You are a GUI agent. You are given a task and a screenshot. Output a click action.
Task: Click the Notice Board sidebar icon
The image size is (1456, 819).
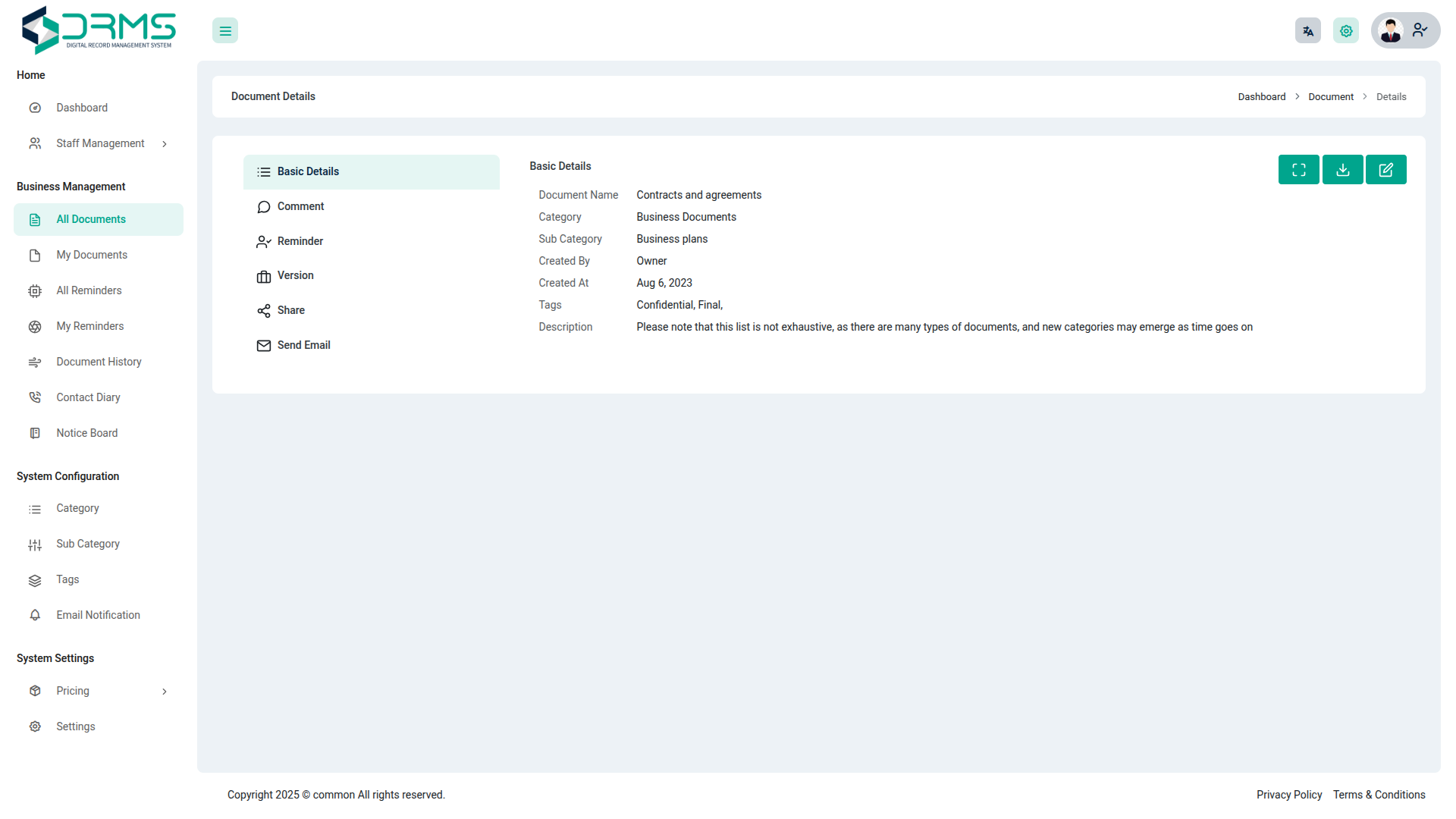coord(35,433)
